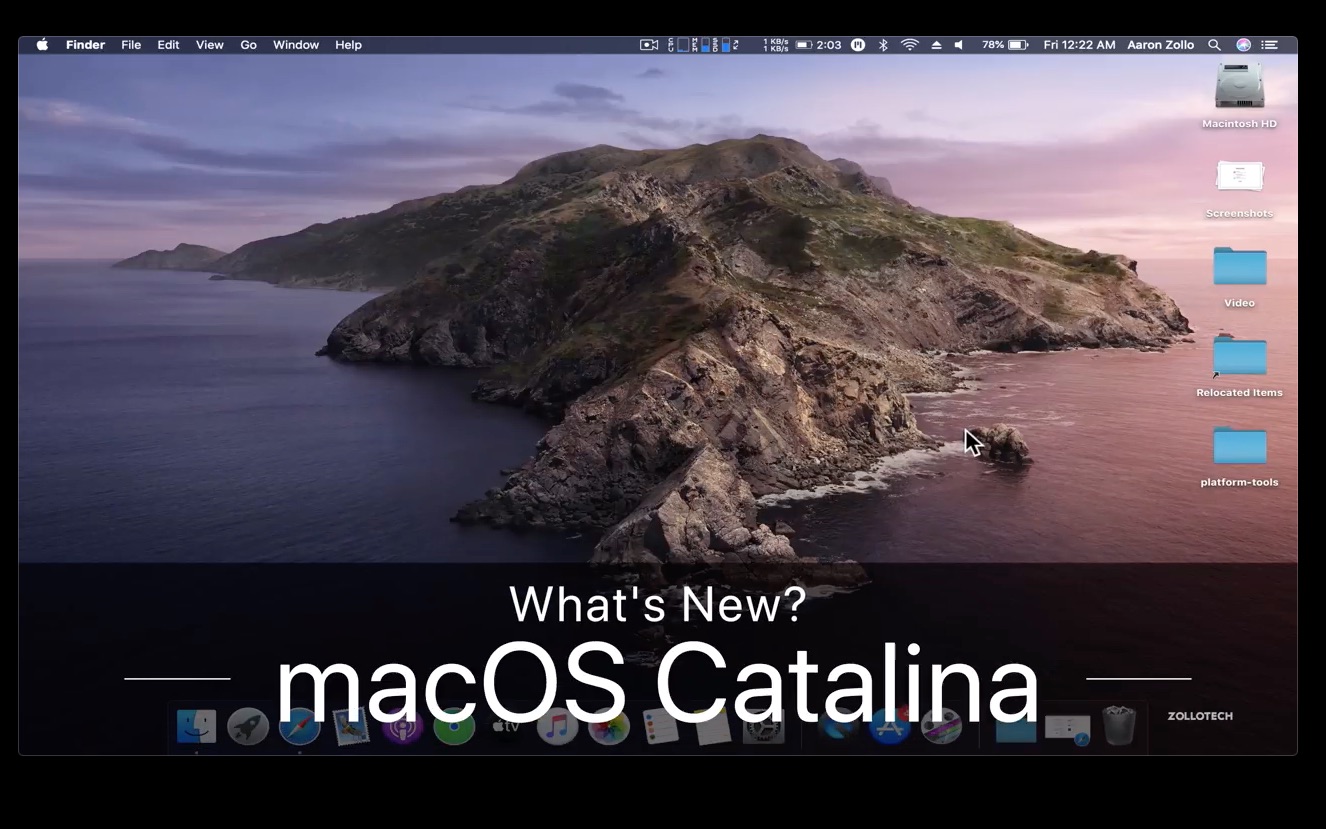Open Podcasts in the Dock
This screenshot has width=1326, height=829.
[402, 726]
